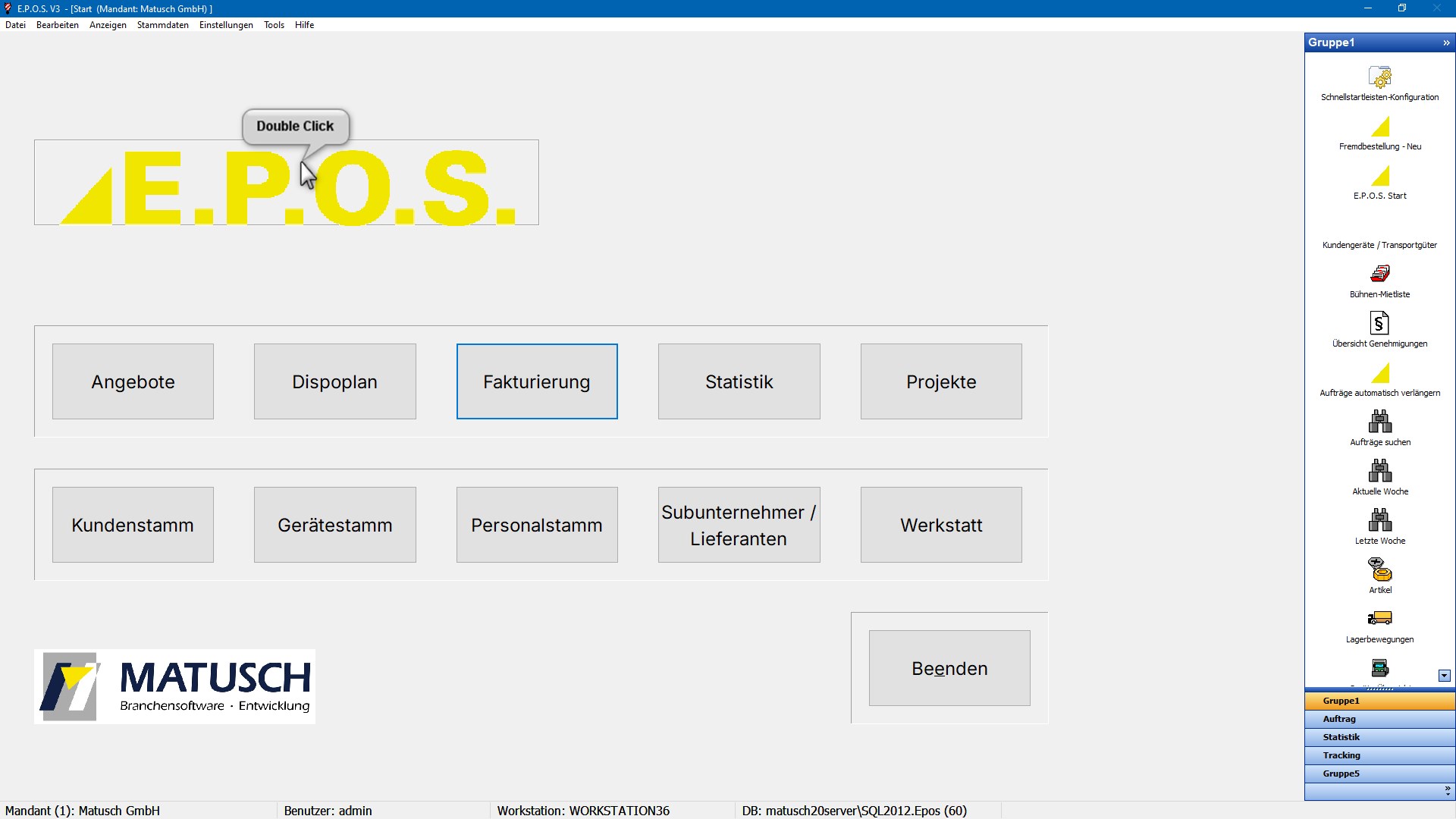The height and width of the screenshot is (819, 1456).
Task: Open Schnellstartleisten-Konfiguration gear icon
Action: coord(1379,77)
